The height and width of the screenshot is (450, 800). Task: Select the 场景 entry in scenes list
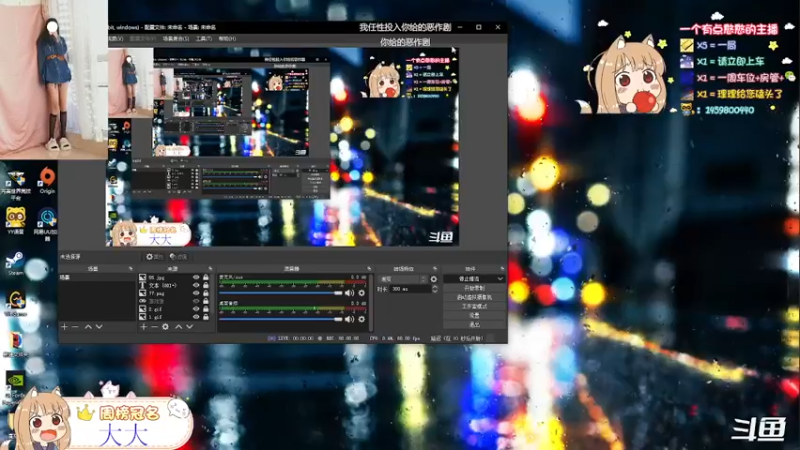(x=97, y=278)
